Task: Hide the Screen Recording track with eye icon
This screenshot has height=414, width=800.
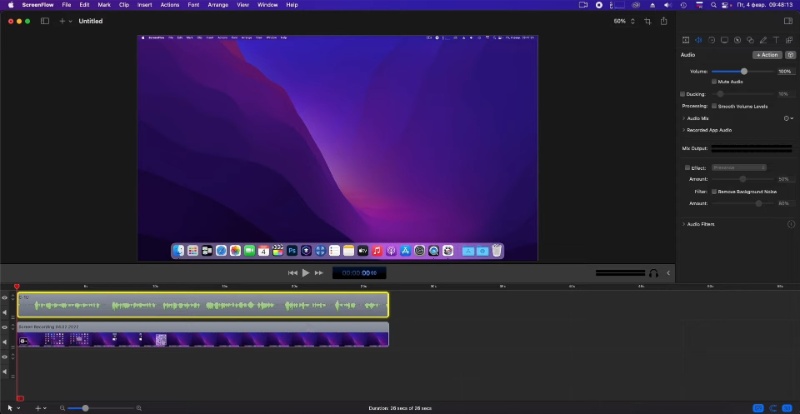Action: point(5,327)
